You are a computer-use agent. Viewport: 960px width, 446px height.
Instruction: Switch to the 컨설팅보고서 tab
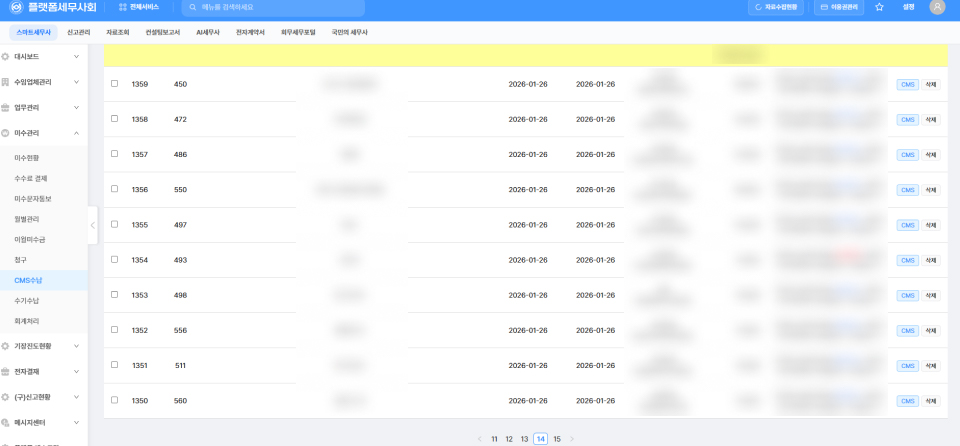click(x=163, y=33)
